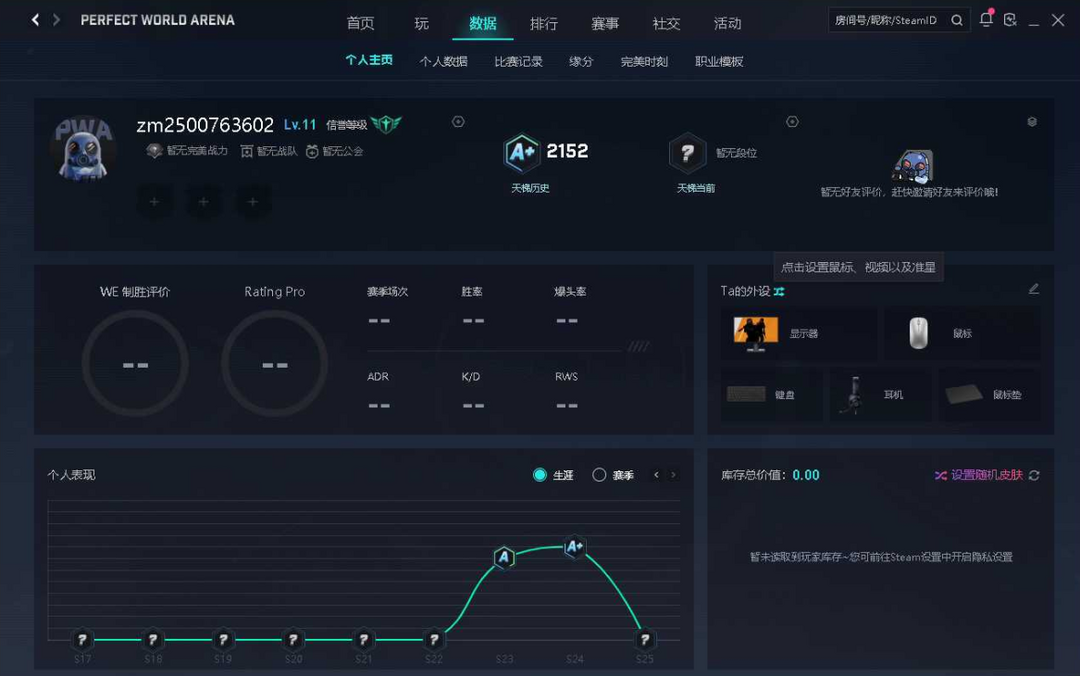Image resolution: width=1080 pixels, height=676 pixels.
Task: Click the profile avatar picture
Action: (x=83, y=149)
